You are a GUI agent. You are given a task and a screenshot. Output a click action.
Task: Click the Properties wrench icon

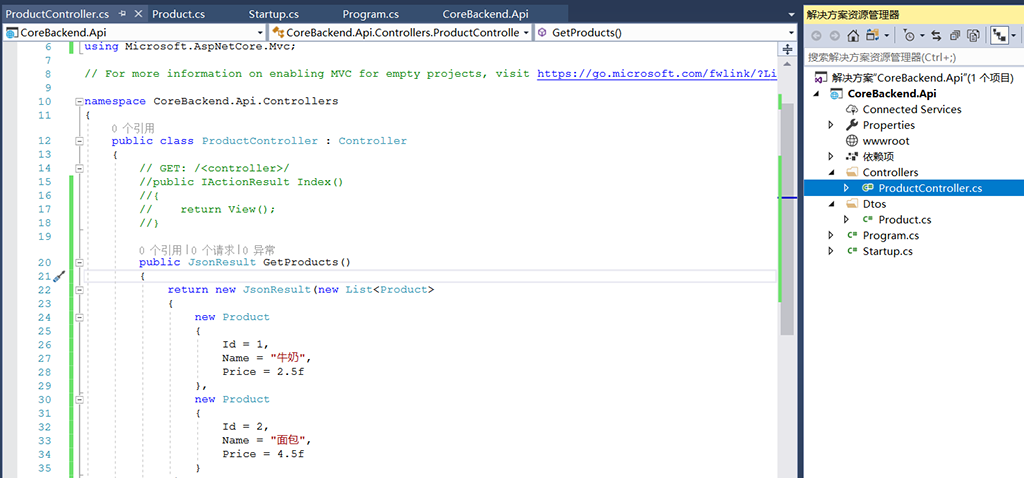click(x=852, y=125)
